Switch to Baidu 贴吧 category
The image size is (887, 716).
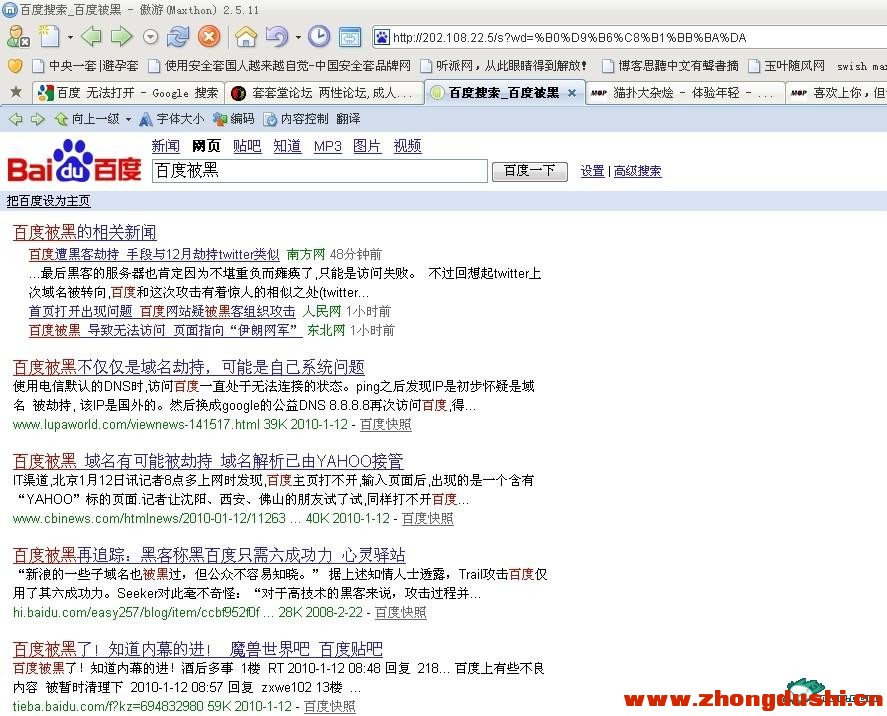coord(247,146)
